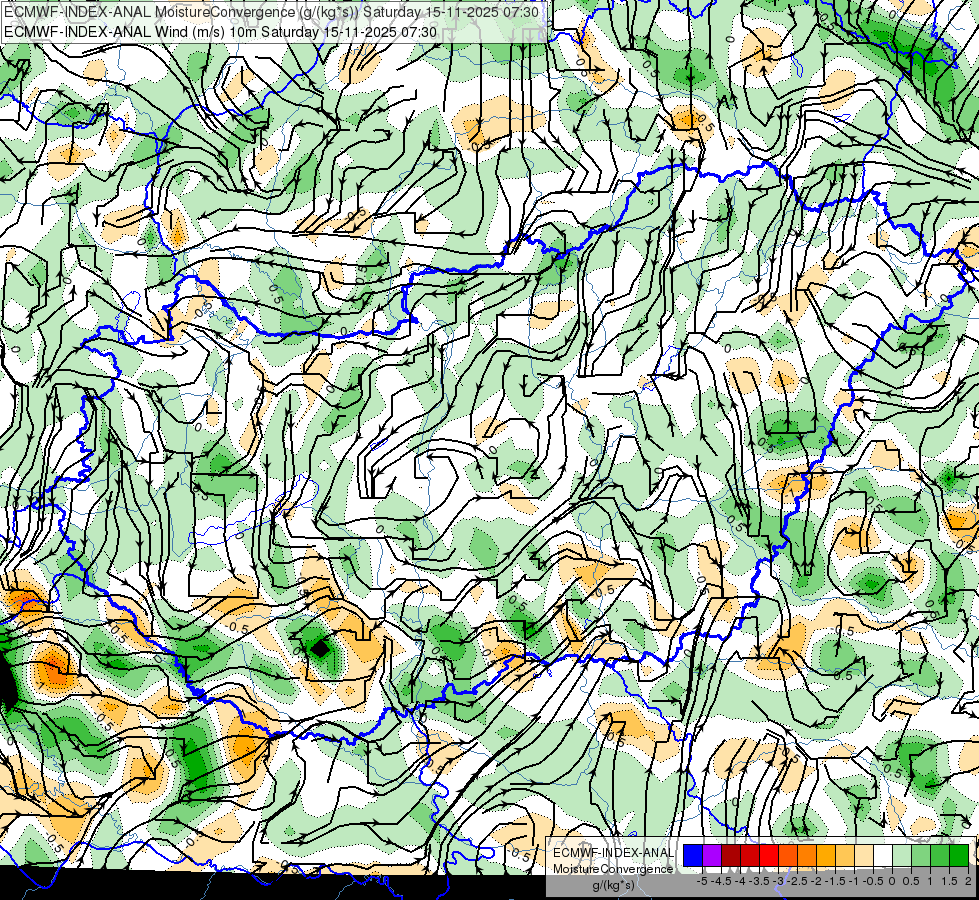This screenshot has height=900, width=979.
Task: Click the 1.5 value on the legend scale
Action: (949, 881)
